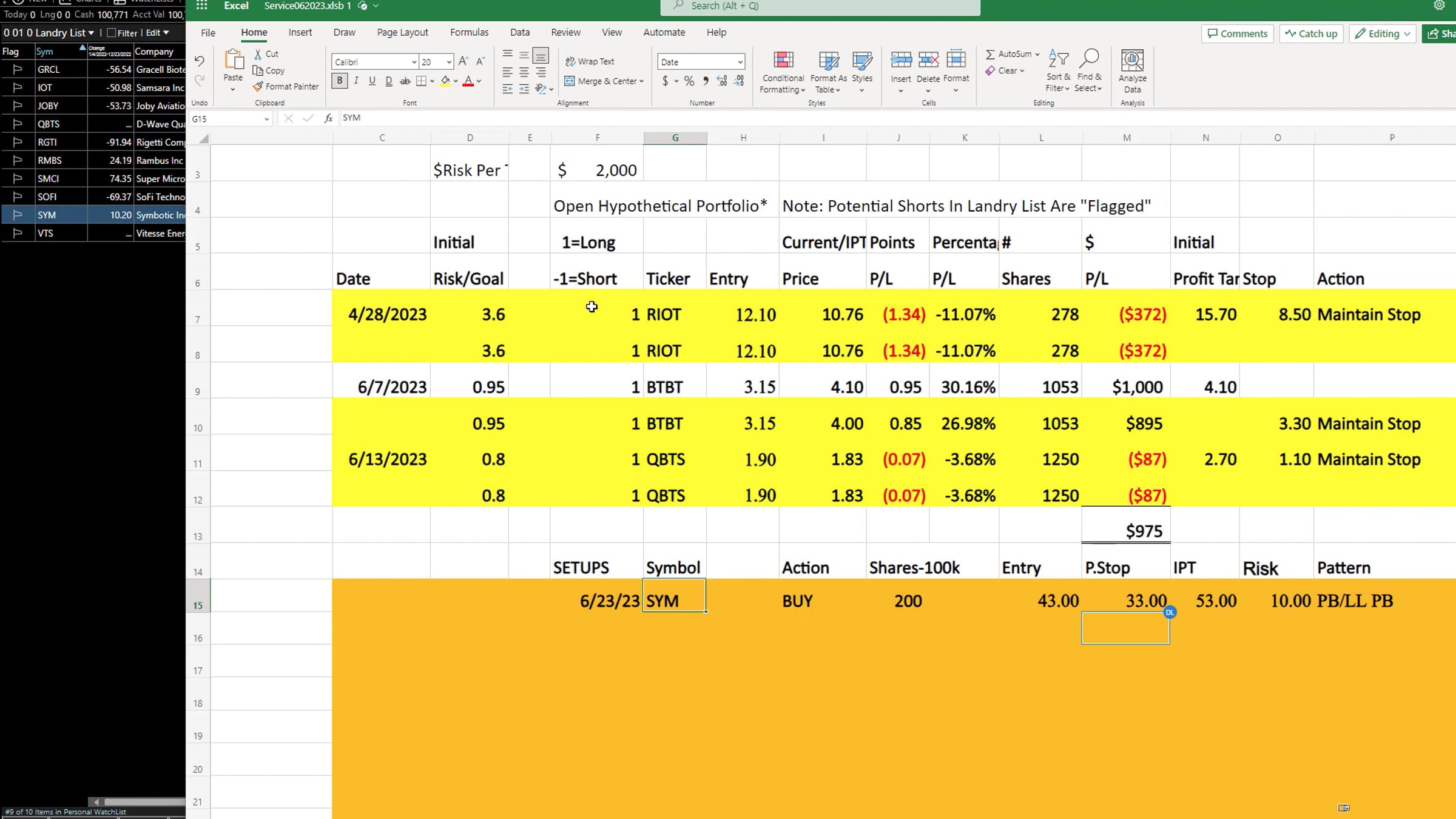Increase font size with grow-font icon

tap(463, 61)
